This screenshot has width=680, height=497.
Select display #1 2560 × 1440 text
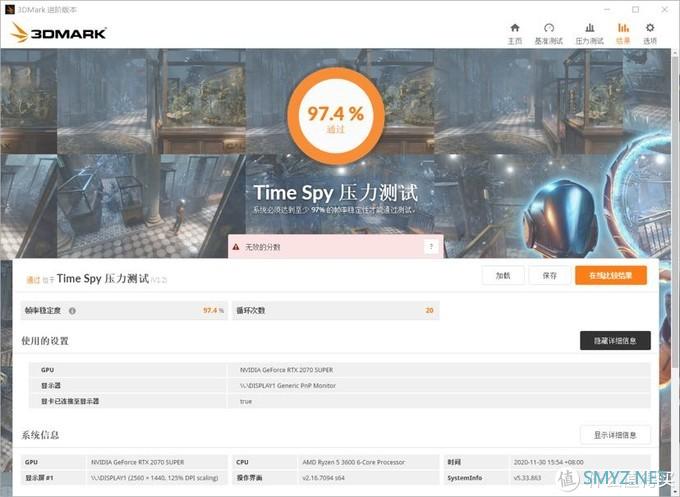(x=154, y=478)
